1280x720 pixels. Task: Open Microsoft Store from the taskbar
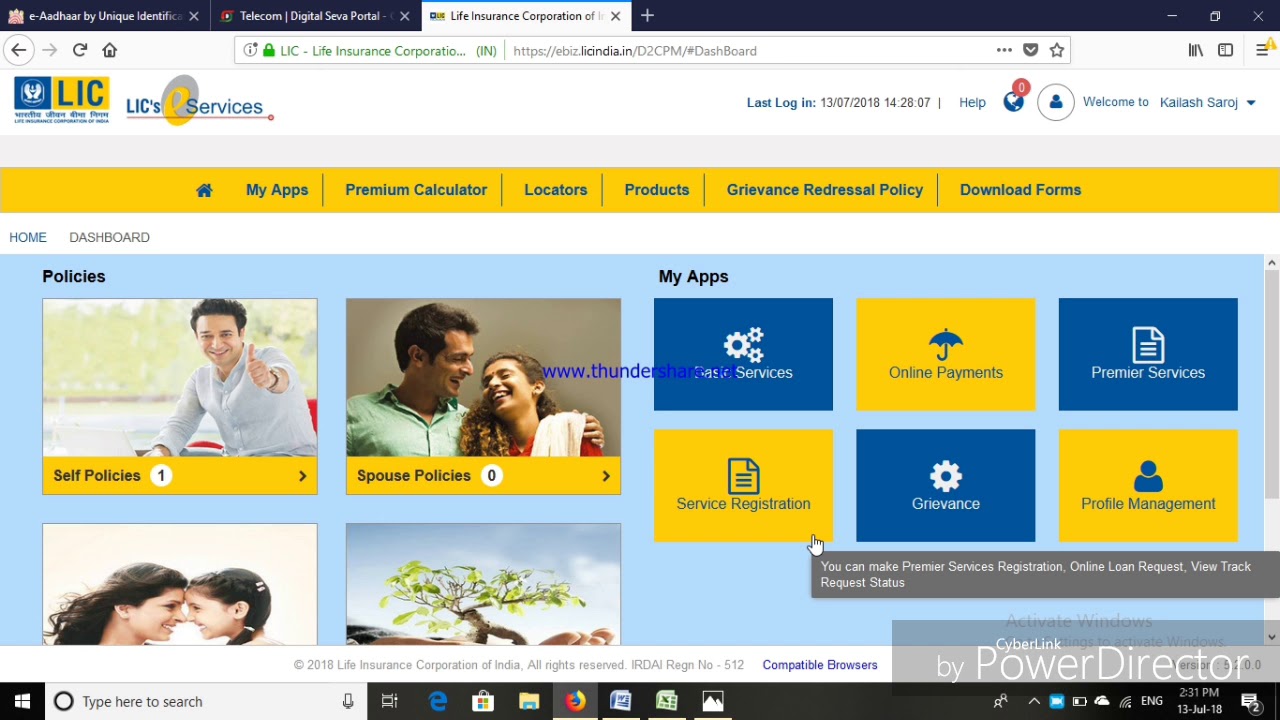tap(483, 701)
